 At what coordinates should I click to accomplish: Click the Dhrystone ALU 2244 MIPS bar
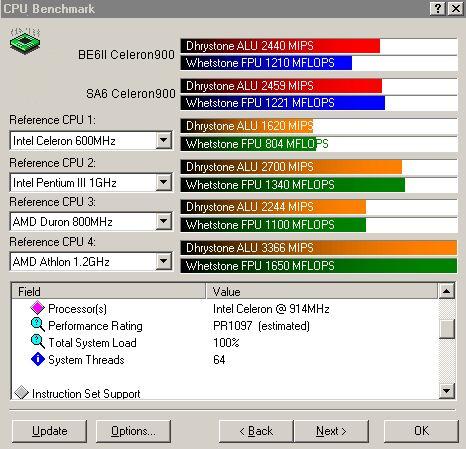273,207
